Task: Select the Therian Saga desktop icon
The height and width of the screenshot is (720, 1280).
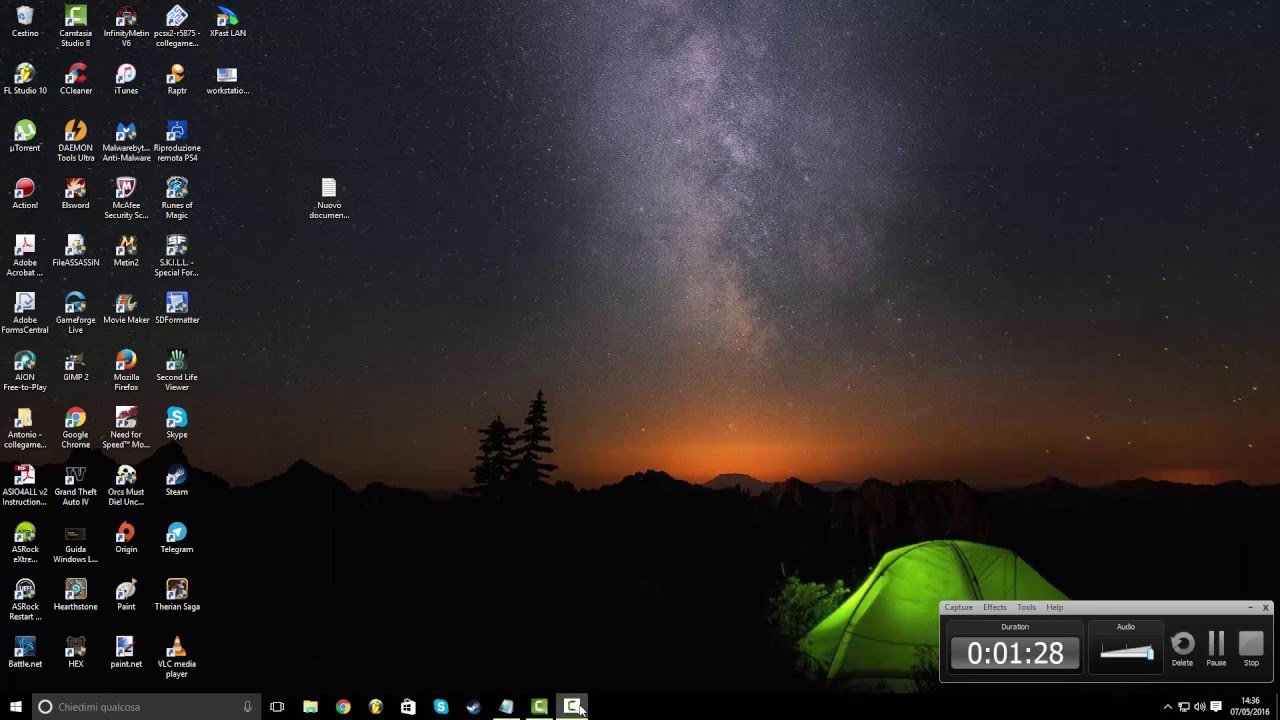Action: click(177, 595)
